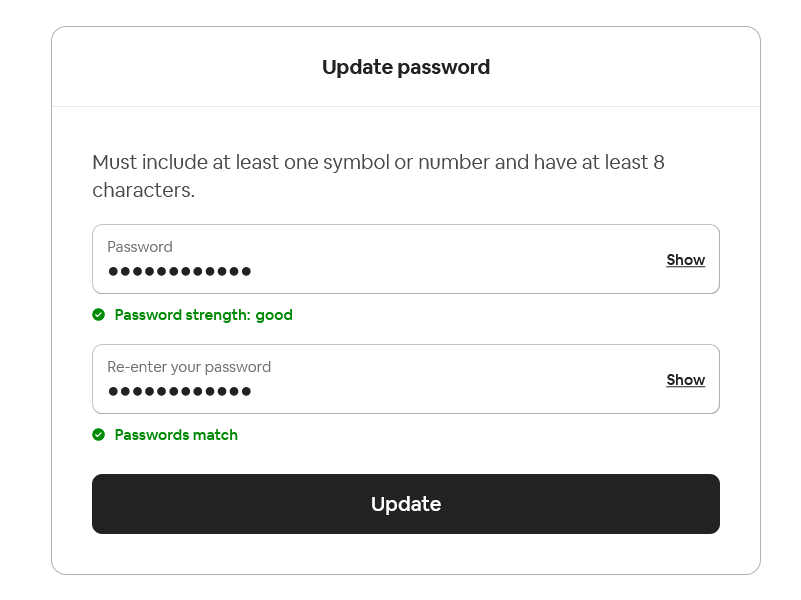Click the green checkmark beside Password strength
The height and width of the screenshot is (600, 801).
(99, 315)
